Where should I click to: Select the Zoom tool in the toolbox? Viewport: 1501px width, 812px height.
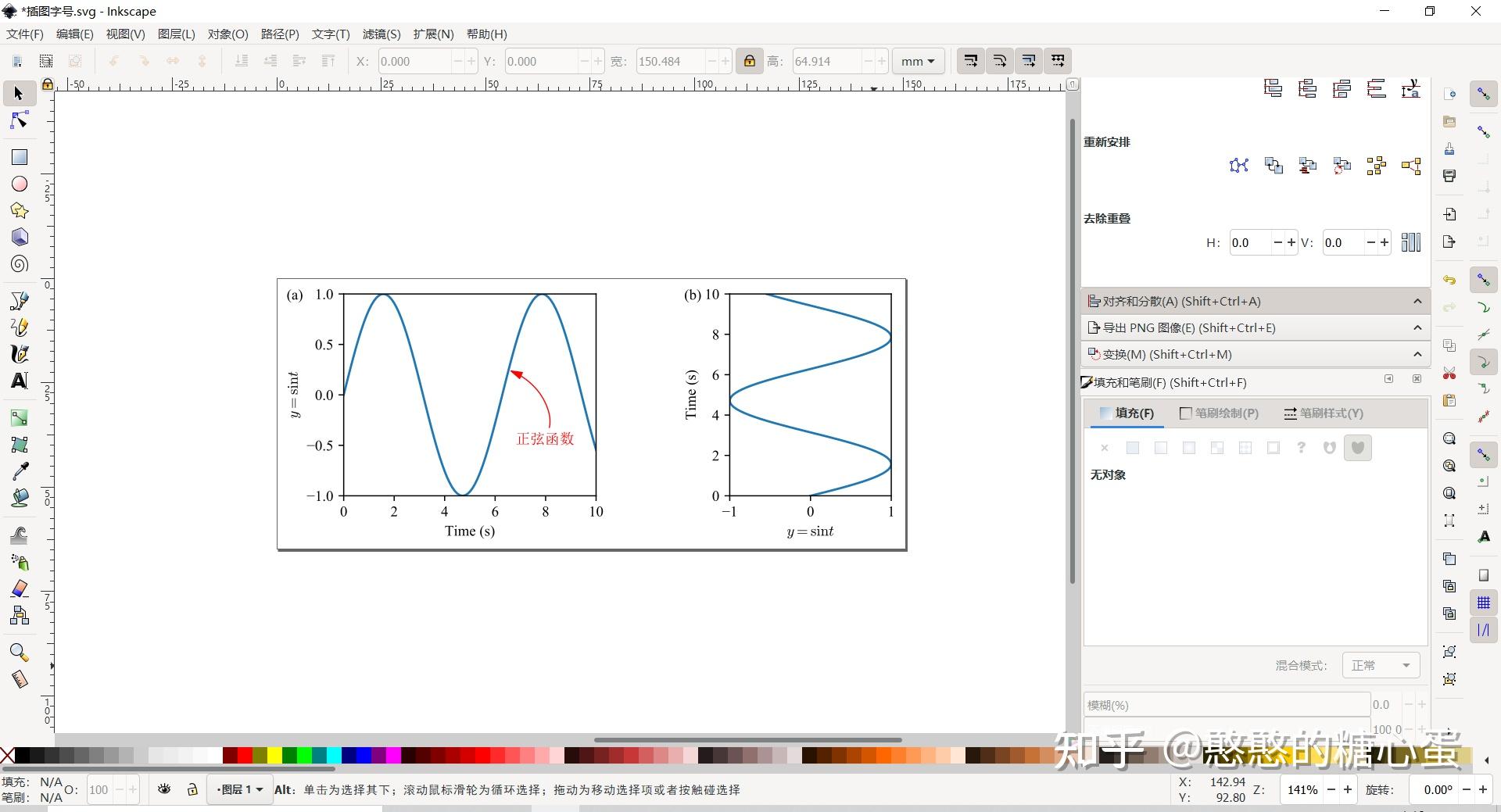point(19,652)
